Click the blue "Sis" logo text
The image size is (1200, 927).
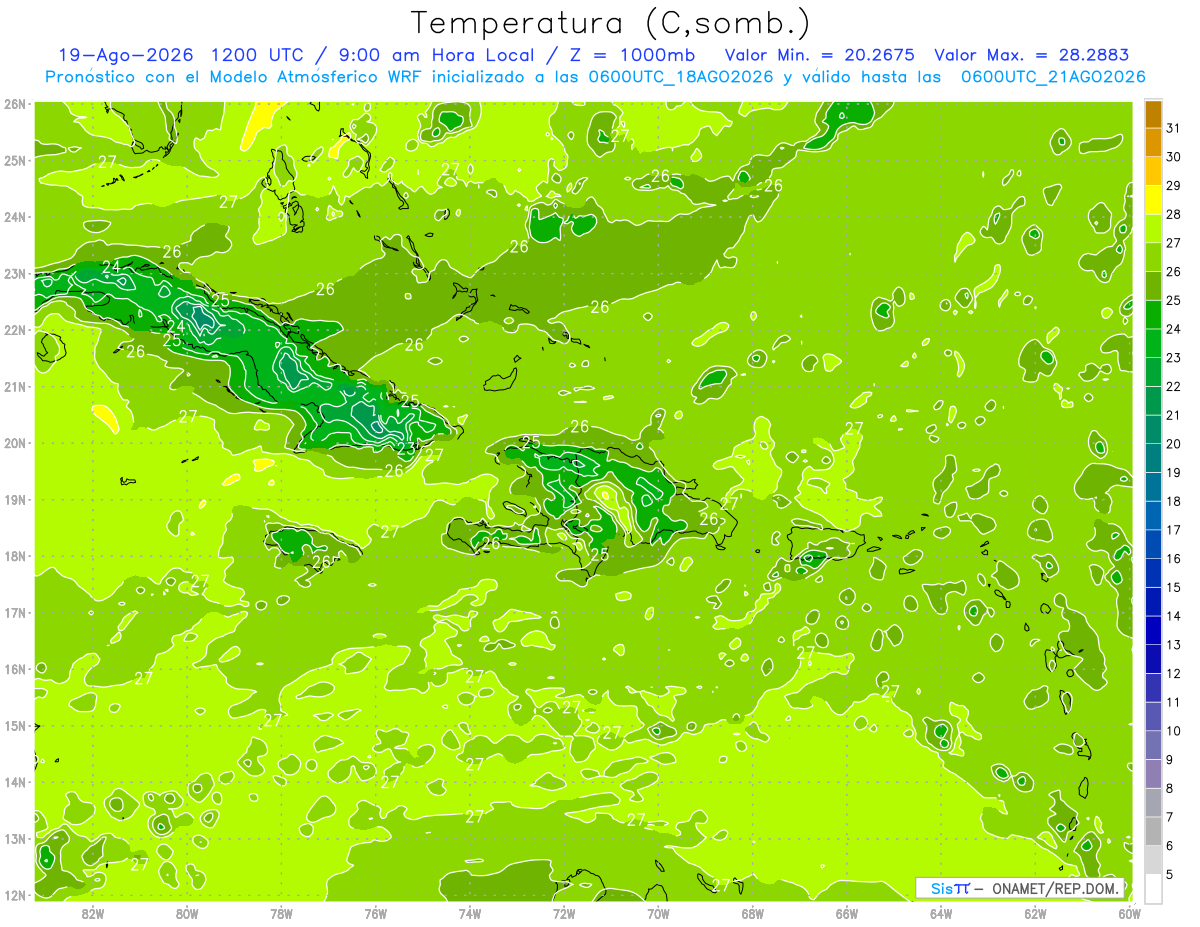(941, 888)
